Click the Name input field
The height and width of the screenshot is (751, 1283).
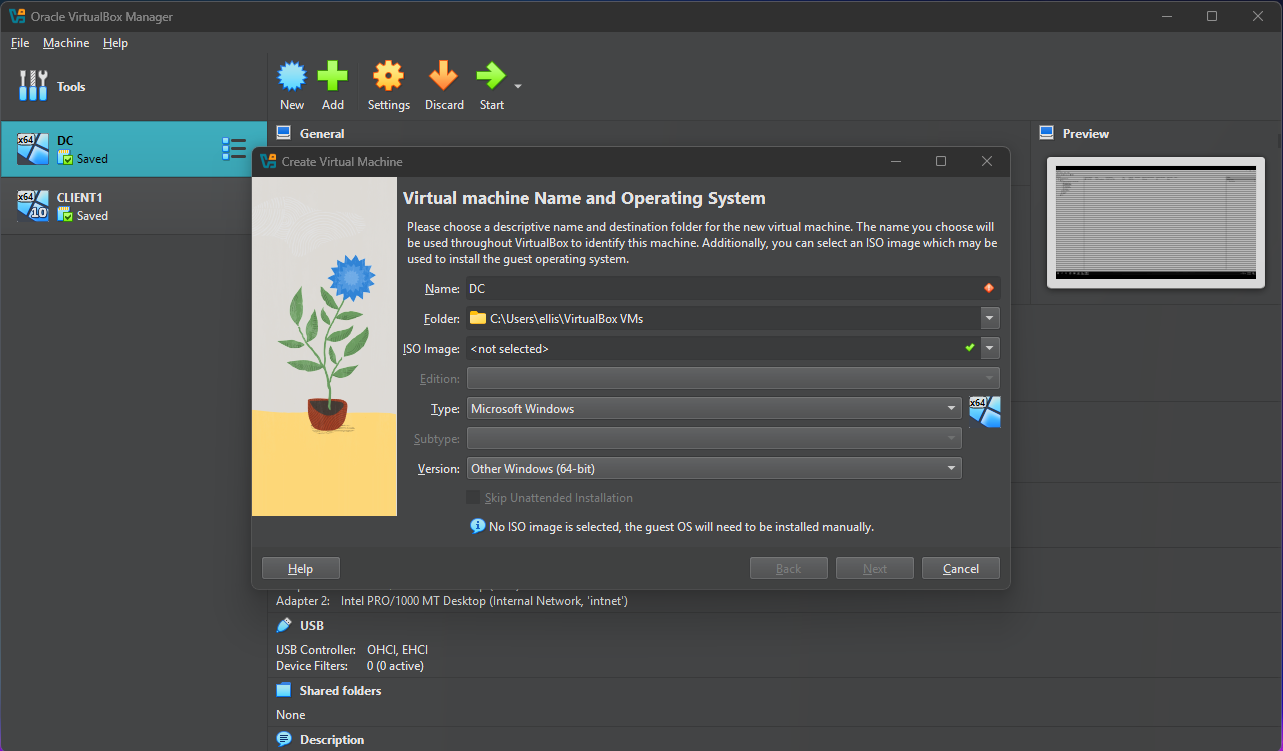(733, 288)
